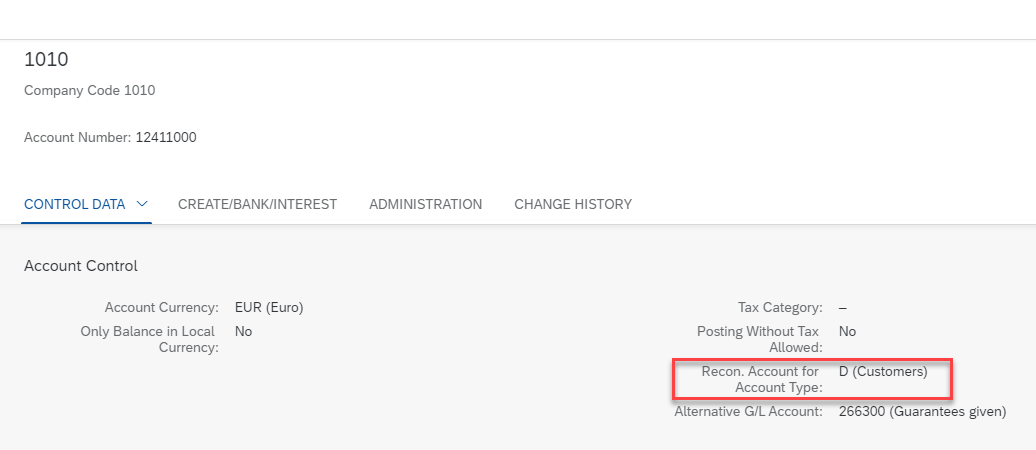
Task: Open the Control Data tab
Action: [x=75, y=204]
